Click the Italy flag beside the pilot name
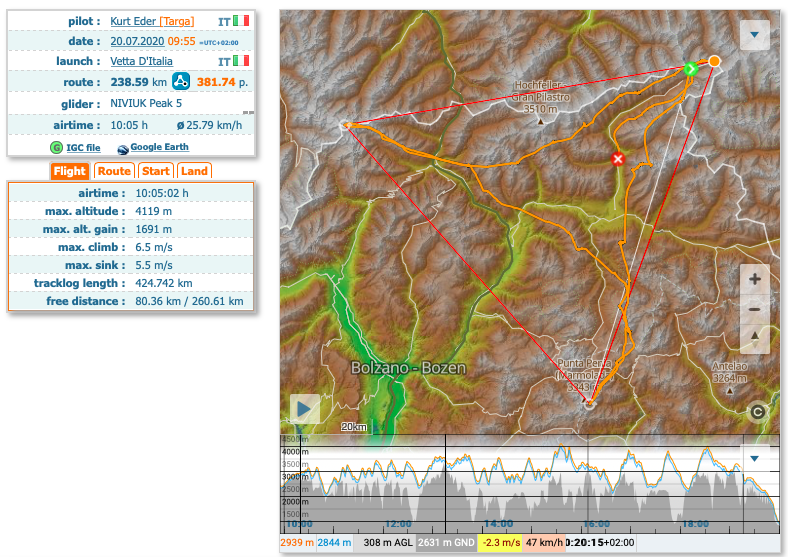 coord(240,20)
